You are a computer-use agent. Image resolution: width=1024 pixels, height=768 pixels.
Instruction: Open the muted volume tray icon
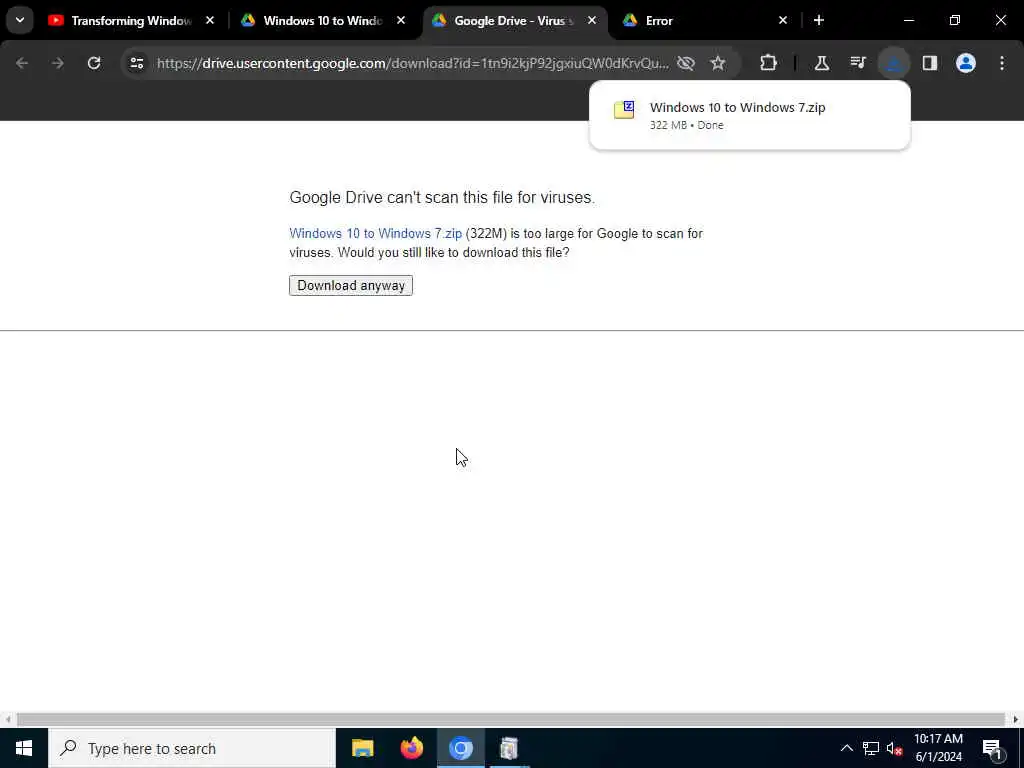tap(894, 748)
